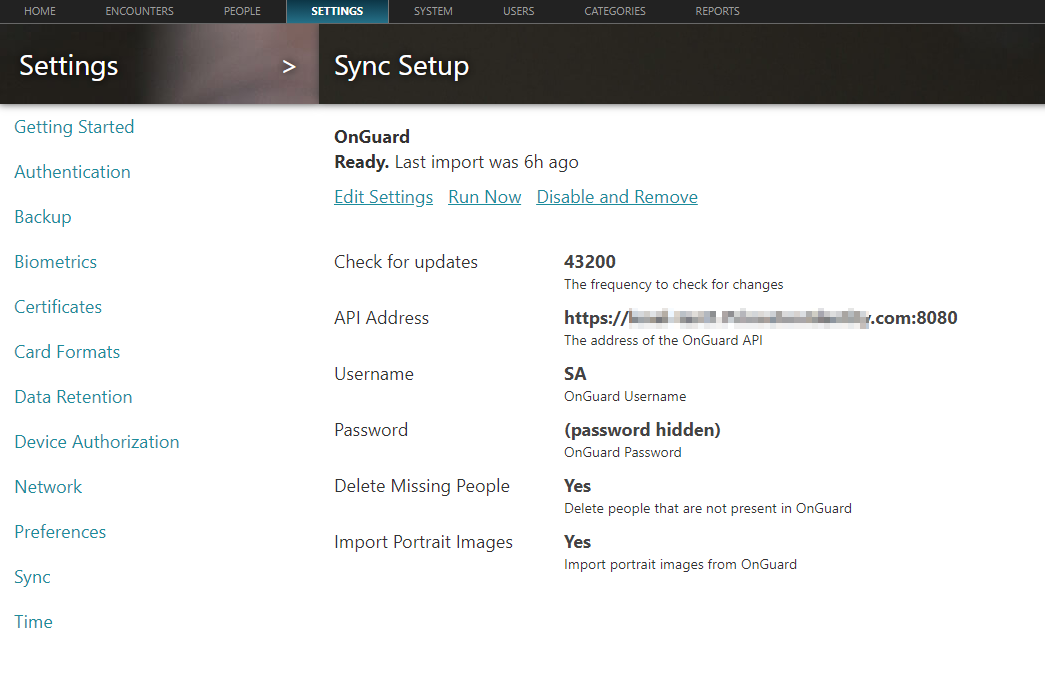Click the 'API Address' label
This screenshot has width=1045, height=688.
pyautogui.click(x=381, y=318)
